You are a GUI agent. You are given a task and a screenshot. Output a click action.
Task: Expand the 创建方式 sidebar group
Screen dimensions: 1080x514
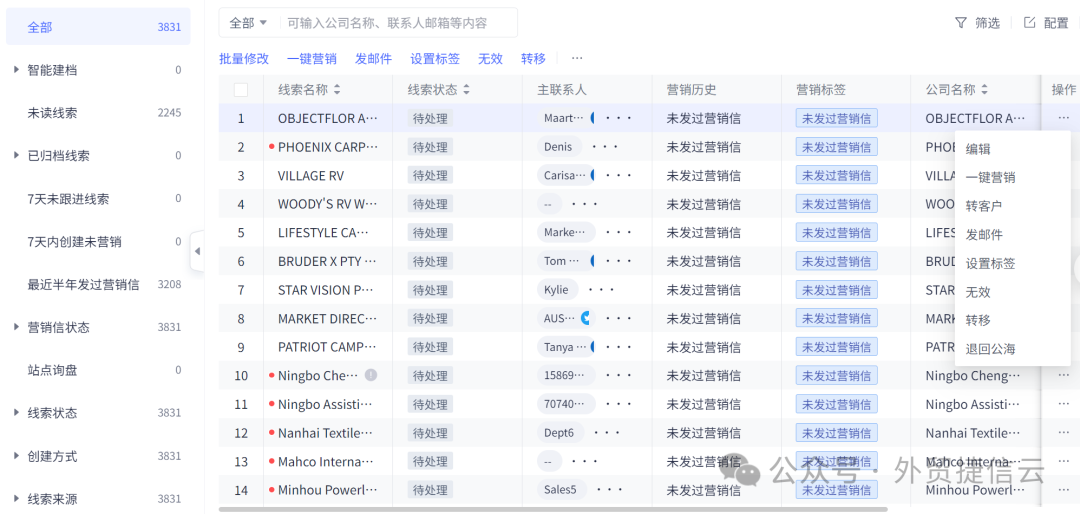(x=17, y=456)
